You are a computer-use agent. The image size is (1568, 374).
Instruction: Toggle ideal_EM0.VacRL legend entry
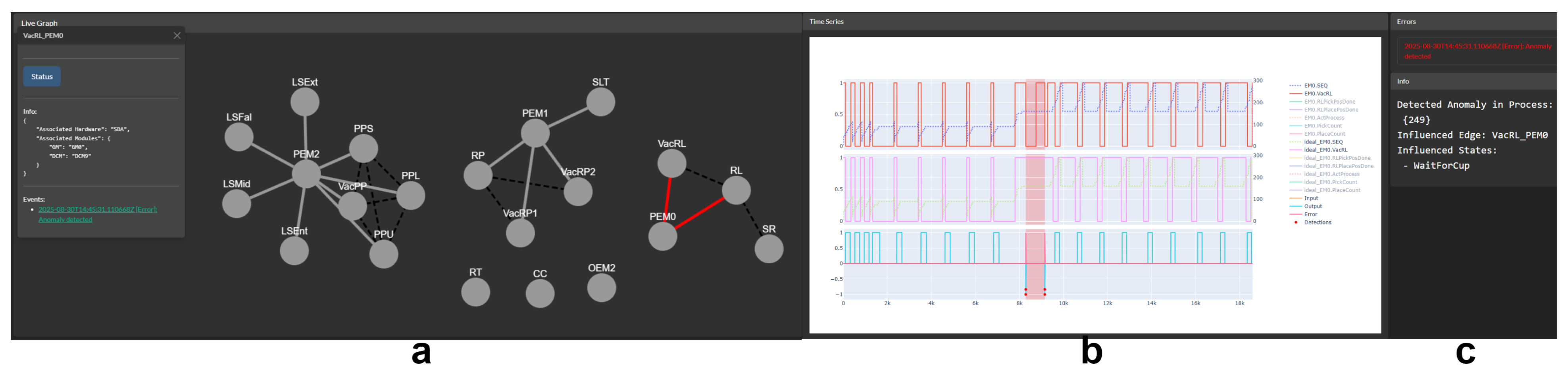pos(1325,150)
